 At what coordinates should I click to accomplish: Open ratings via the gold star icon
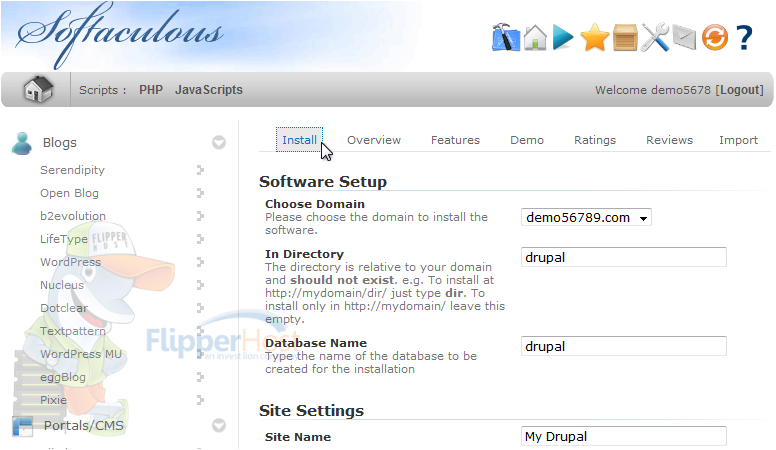coord(594,37)
